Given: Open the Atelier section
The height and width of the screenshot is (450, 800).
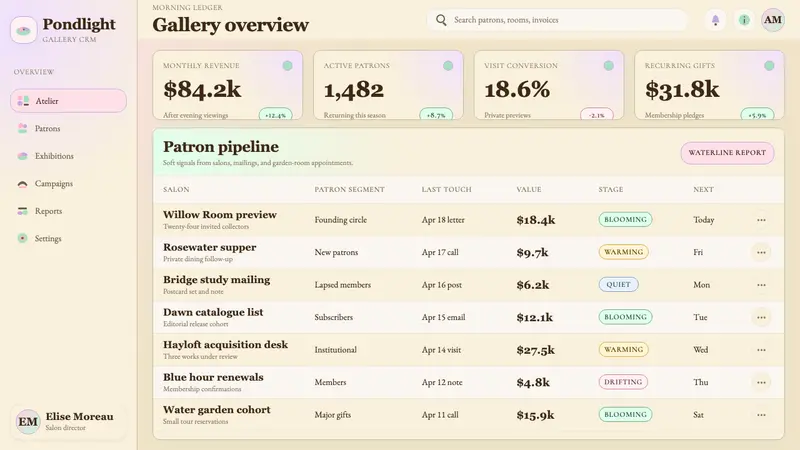Looking at the screenshot, I should (68, 101).
